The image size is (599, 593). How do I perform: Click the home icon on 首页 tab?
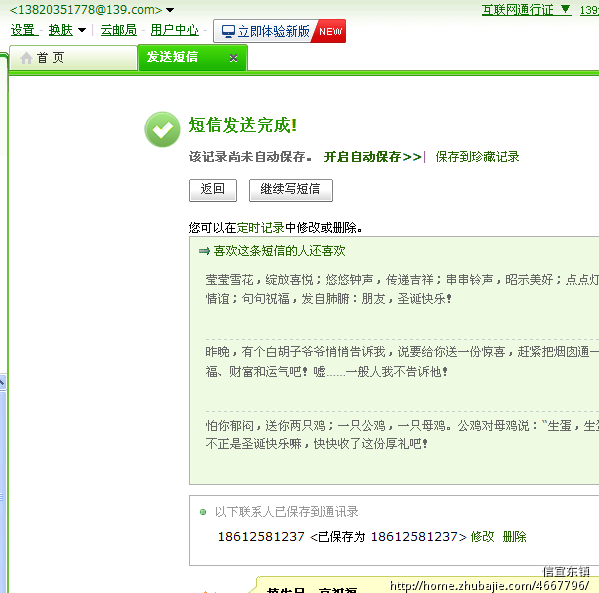pyautogui.click(x=26, y=58)
